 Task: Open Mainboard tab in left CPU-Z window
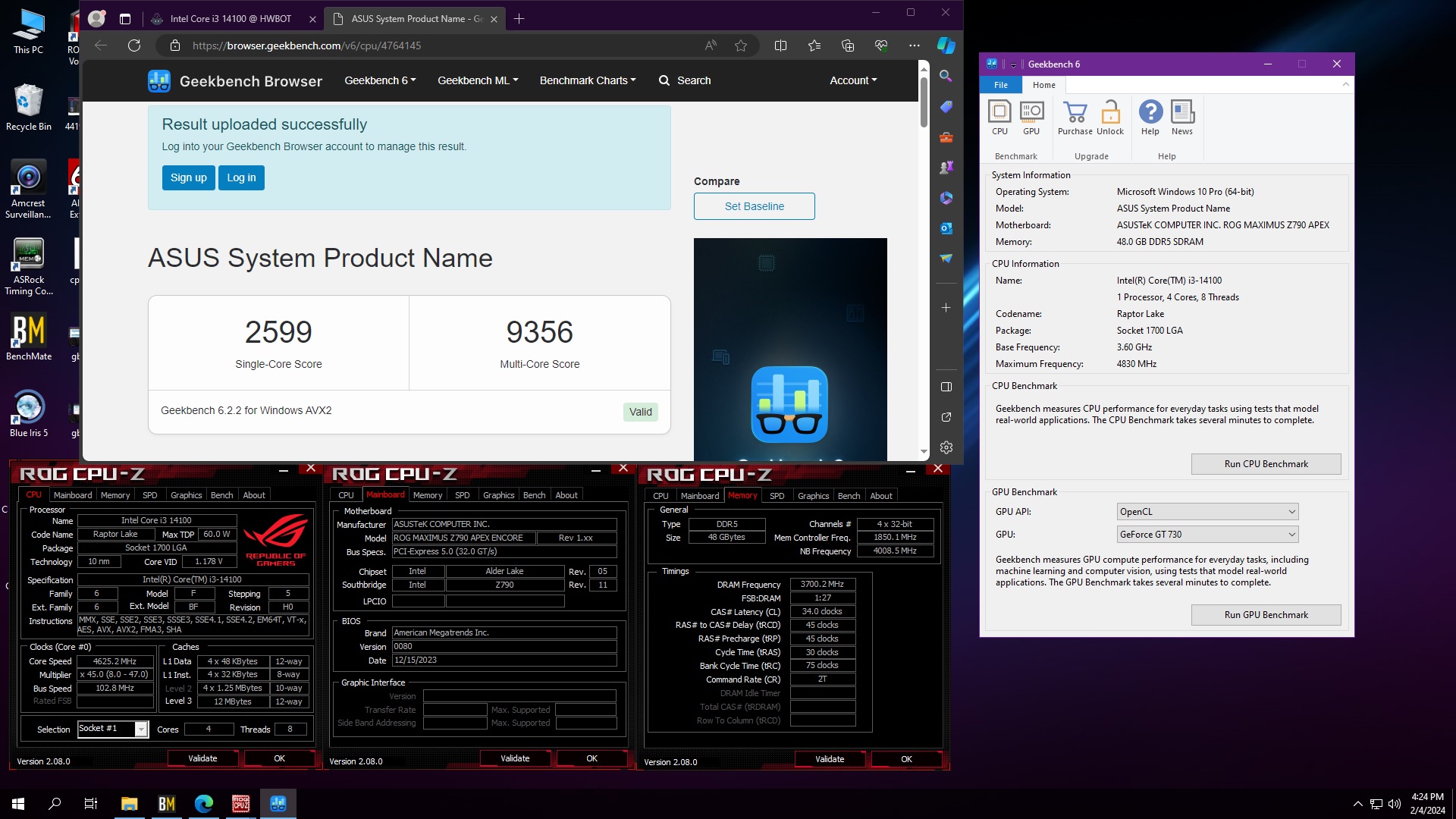point(73,495)
